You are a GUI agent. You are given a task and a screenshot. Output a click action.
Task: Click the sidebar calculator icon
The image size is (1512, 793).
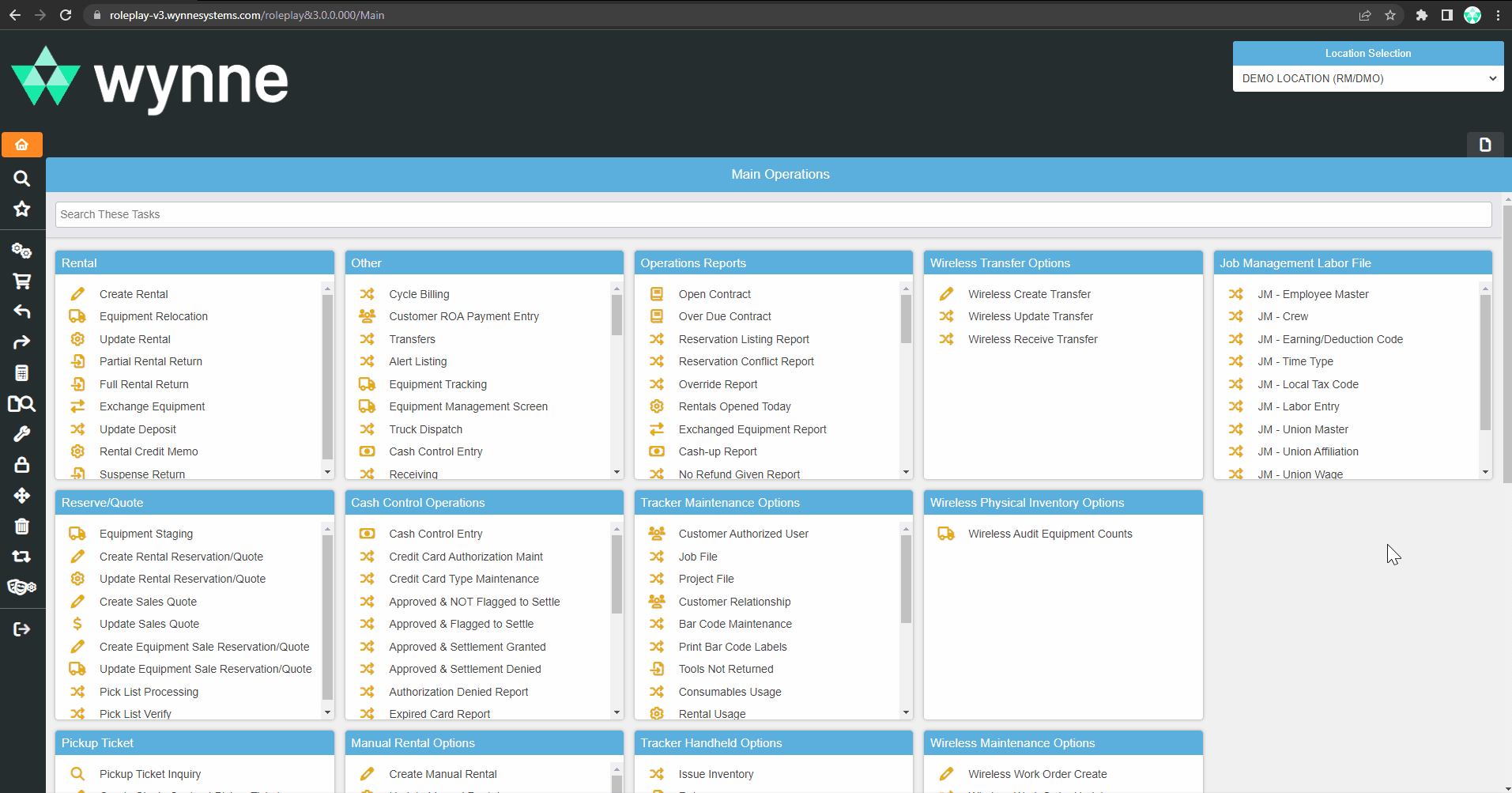[22, 373]
